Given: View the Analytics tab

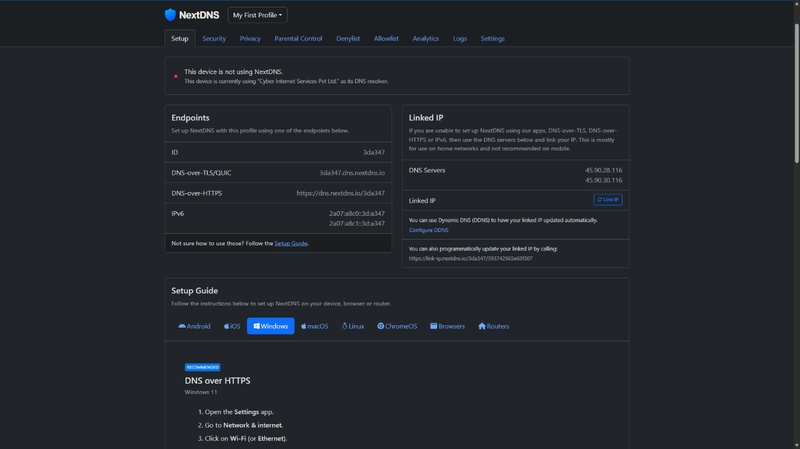Looking at the screenshot, I should (426, 38).
